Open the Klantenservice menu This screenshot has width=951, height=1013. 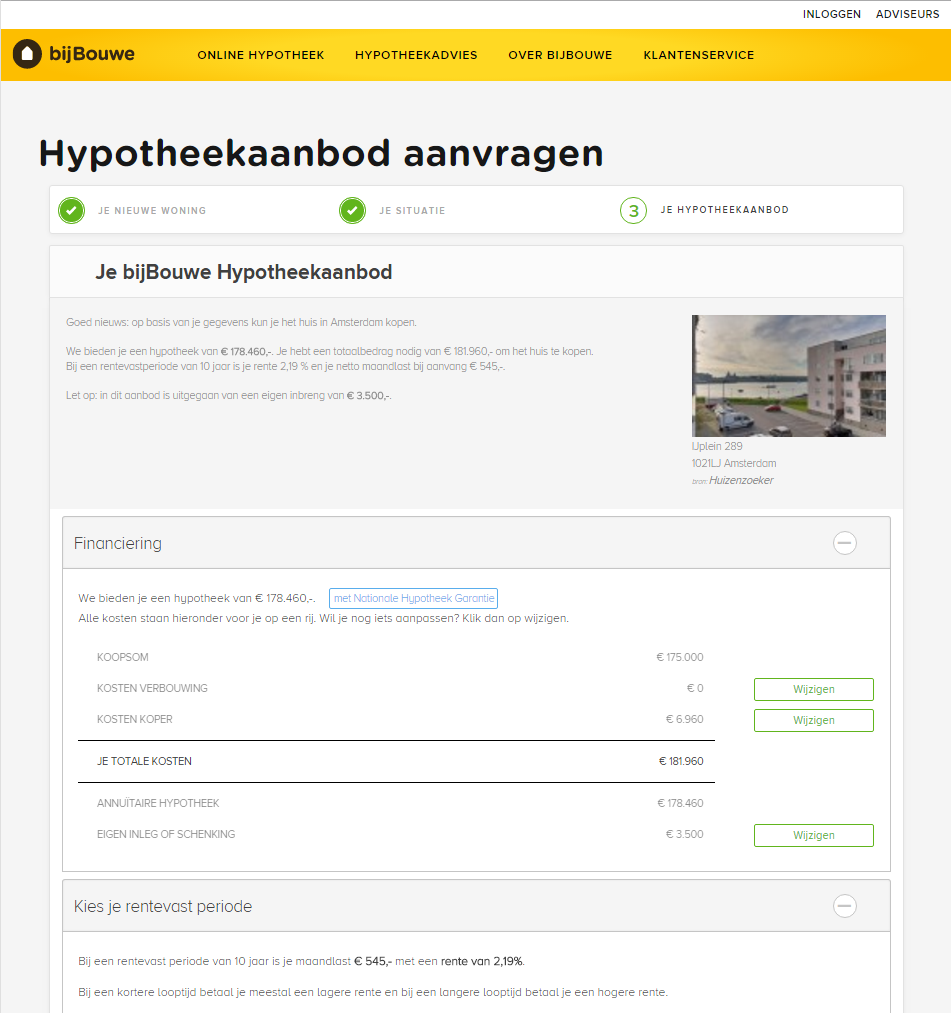[x=699, y=56]
